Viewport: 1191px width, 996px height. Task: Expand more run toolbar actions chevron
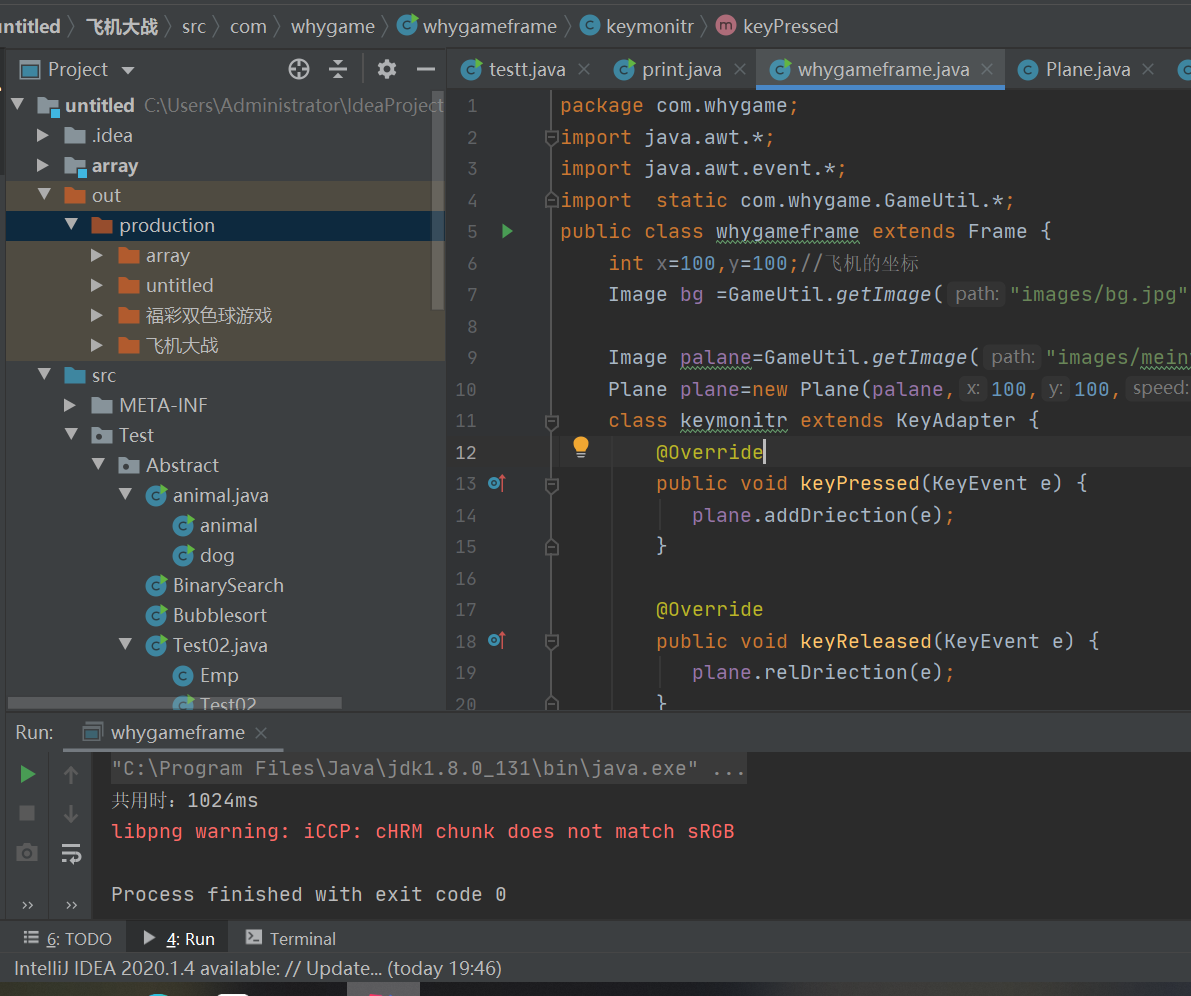27,905
